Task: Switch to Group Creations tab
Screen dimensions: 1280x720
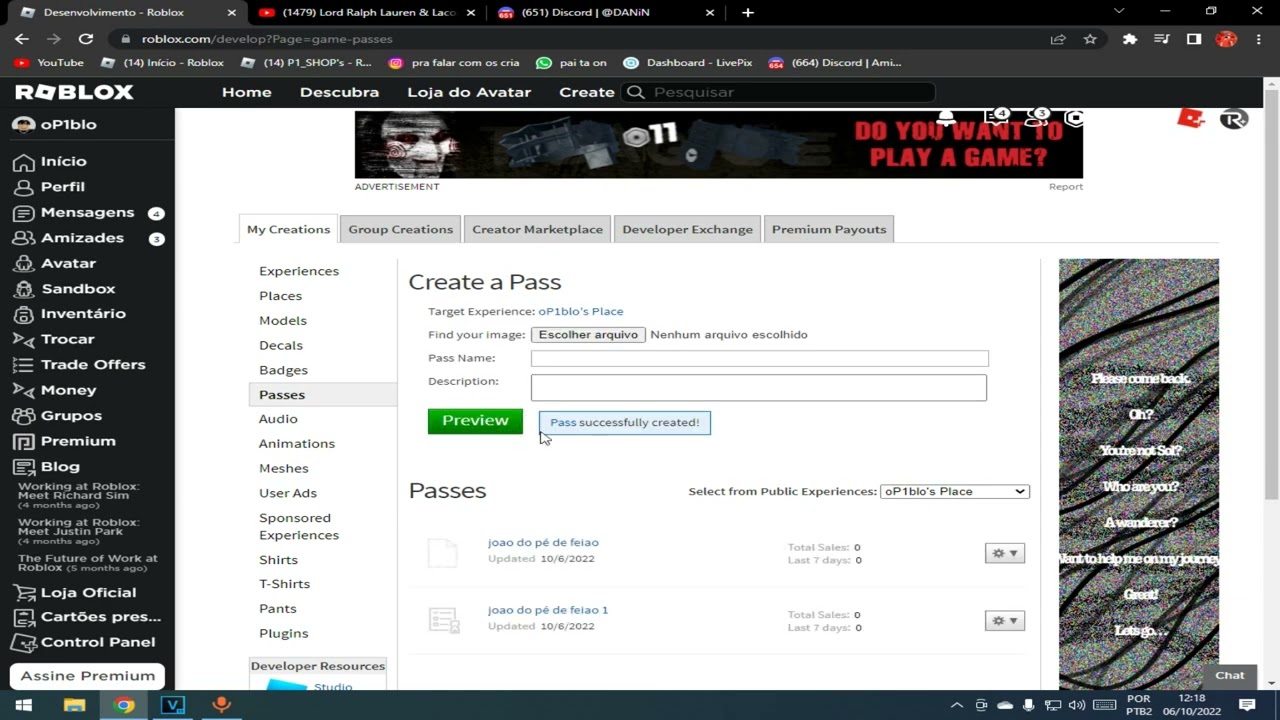Action: pos(400,229)
